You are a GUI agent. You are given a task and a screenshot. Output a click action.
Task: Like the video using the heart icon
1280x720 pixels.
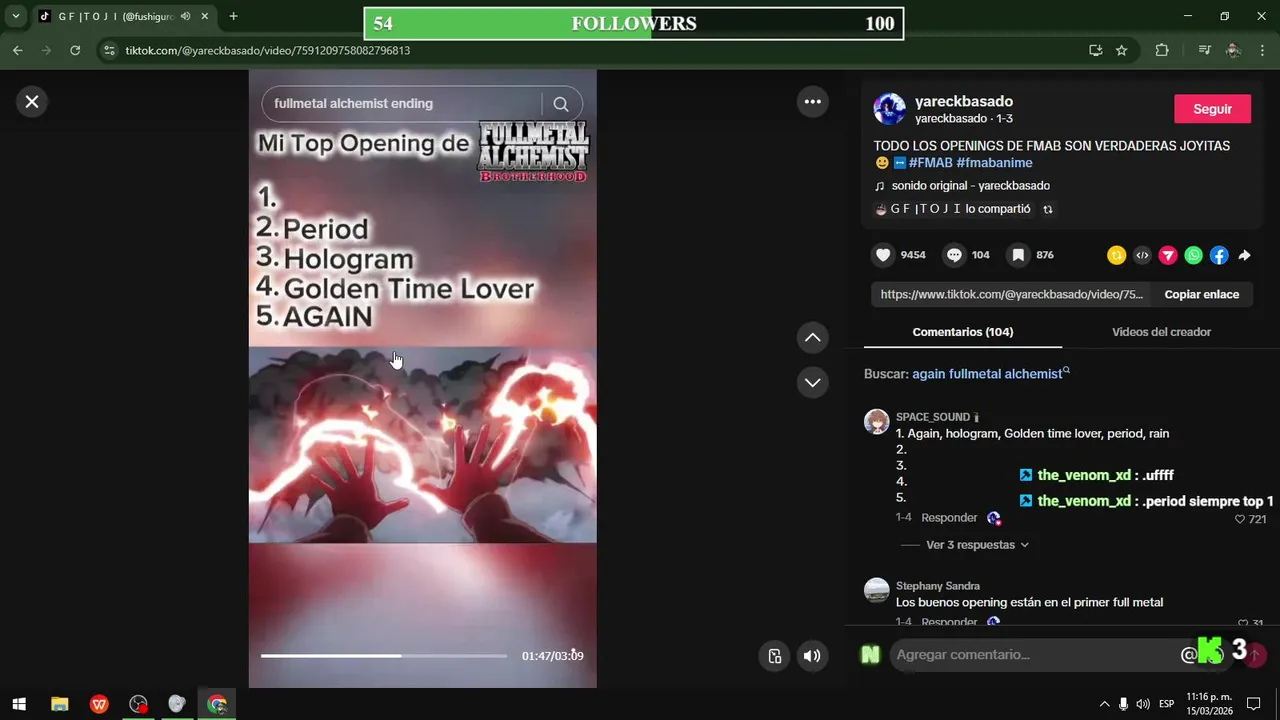pyautogui.click(x=883, y=255)
